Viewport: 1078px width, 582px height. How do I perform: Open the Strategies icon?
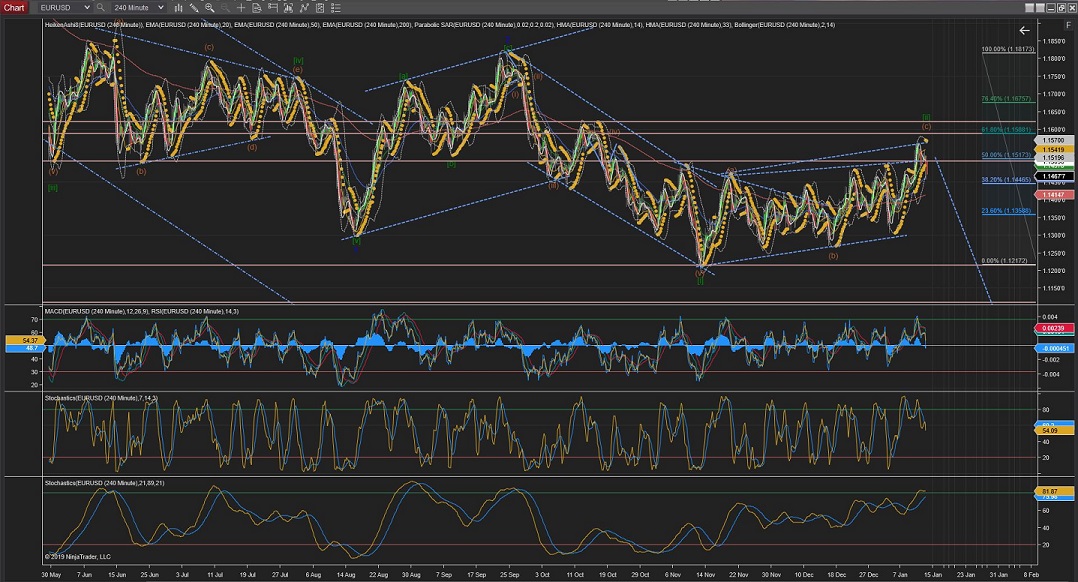(320, 8)
